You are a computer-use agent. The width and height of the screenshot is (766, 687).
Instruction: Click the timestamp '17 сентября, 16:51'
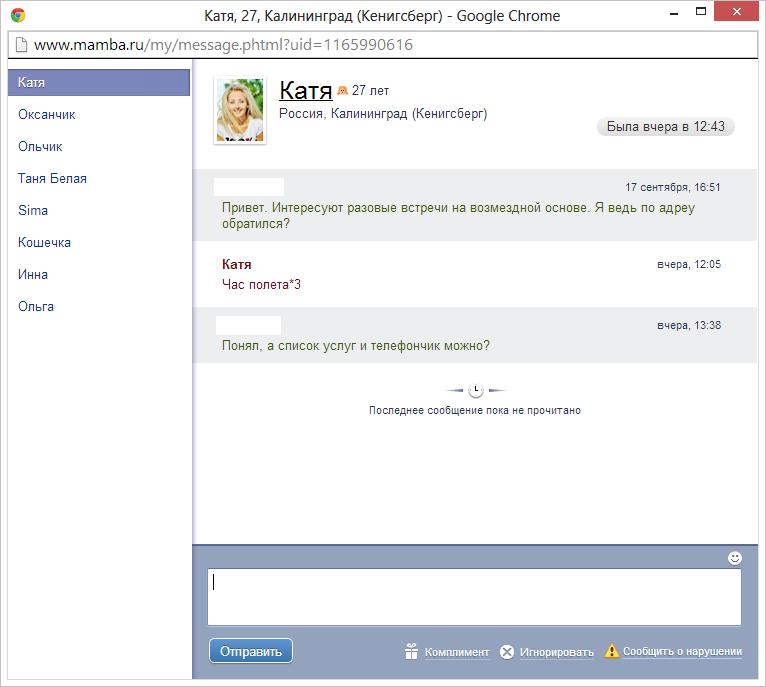(673, 187)
